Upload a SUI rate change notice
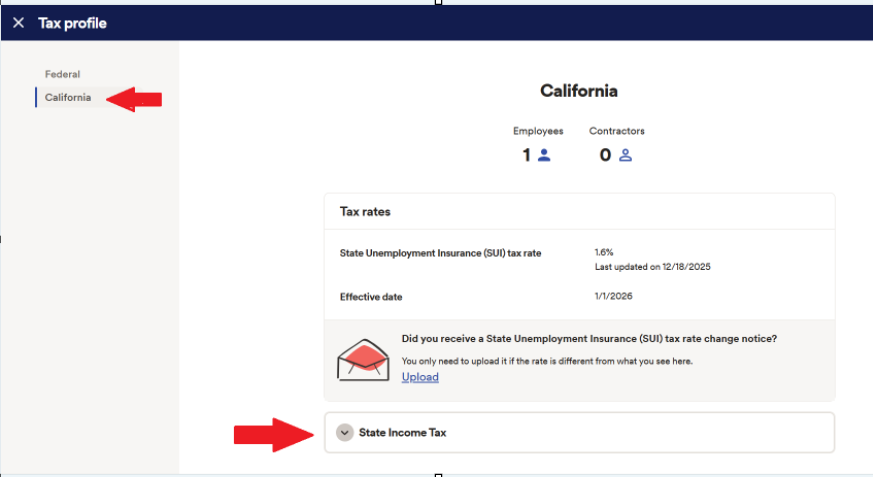The image size is (873, 477). (420, 377)
